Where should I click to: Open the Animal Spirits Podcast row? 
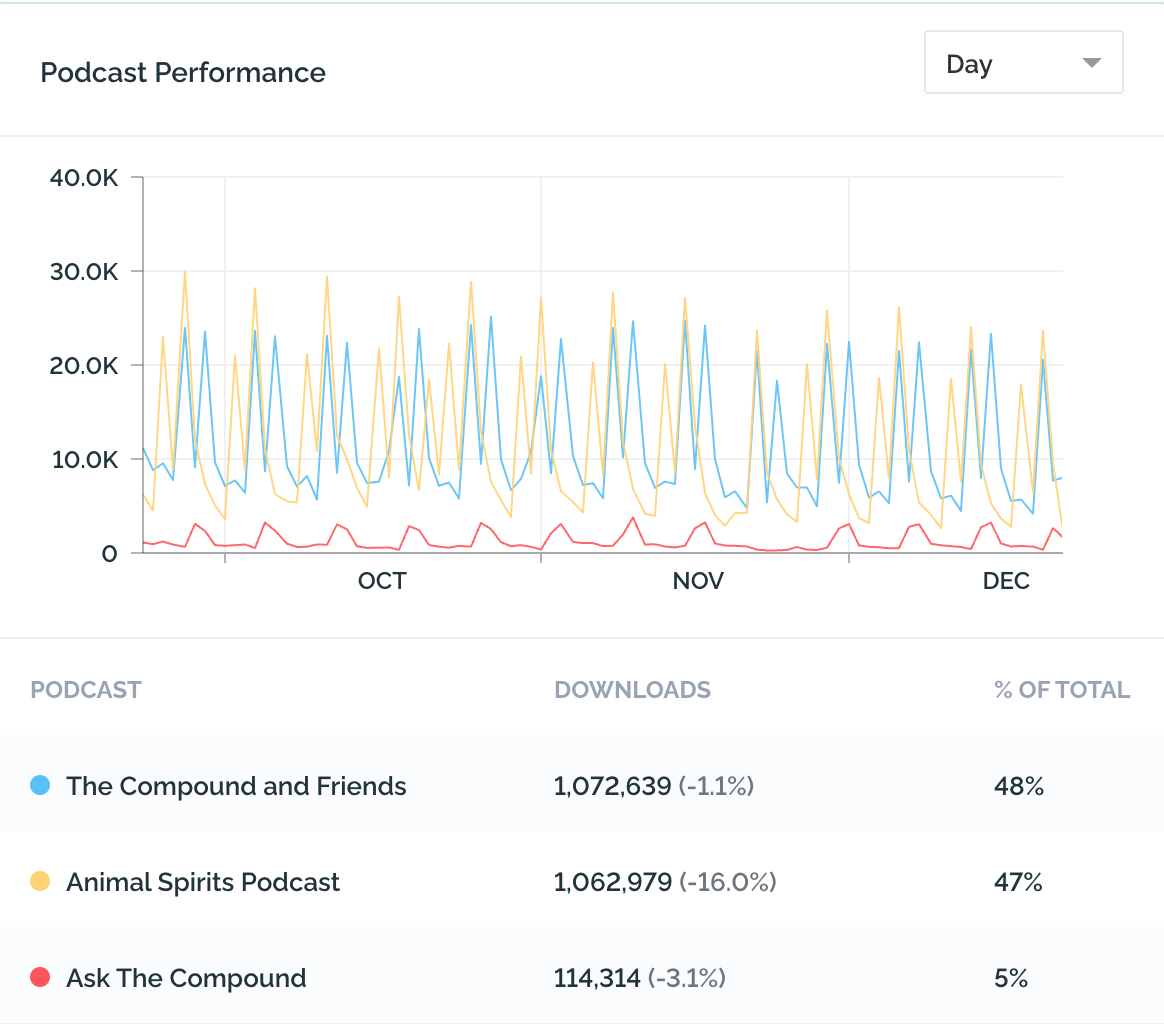(x=582, y=879)
